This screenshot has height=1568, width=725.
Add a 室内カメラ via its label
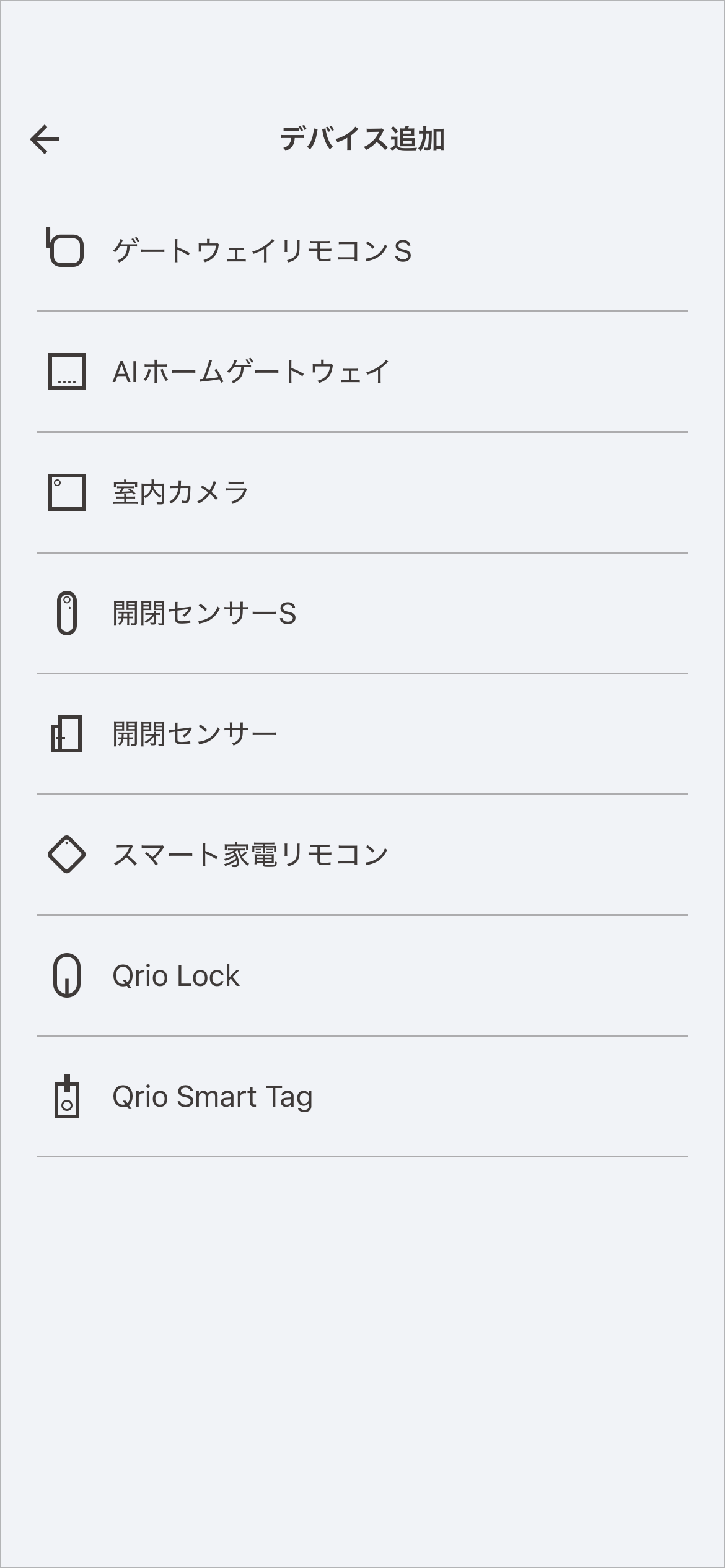coord(180,493)
